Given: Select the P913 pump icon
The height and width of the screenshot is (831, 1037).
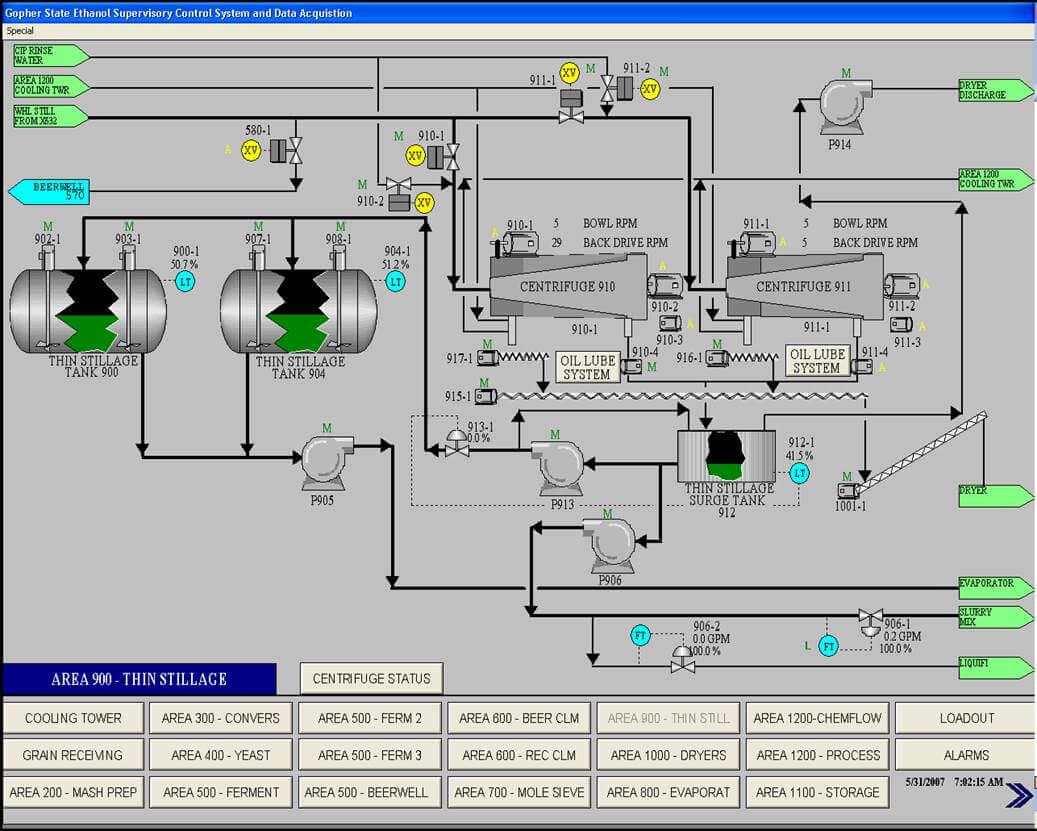Looking at the screenshot, I should (559, 467).
